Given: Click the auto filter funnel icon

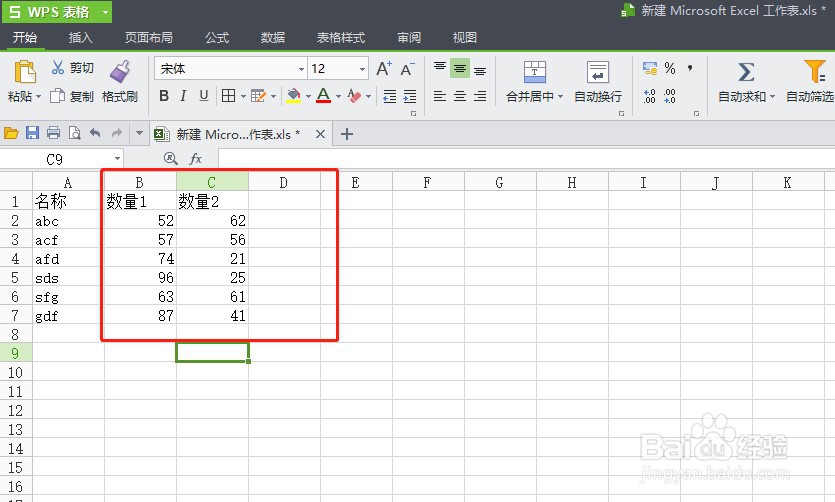Looking at the screenshot, I should pos(815,71).
